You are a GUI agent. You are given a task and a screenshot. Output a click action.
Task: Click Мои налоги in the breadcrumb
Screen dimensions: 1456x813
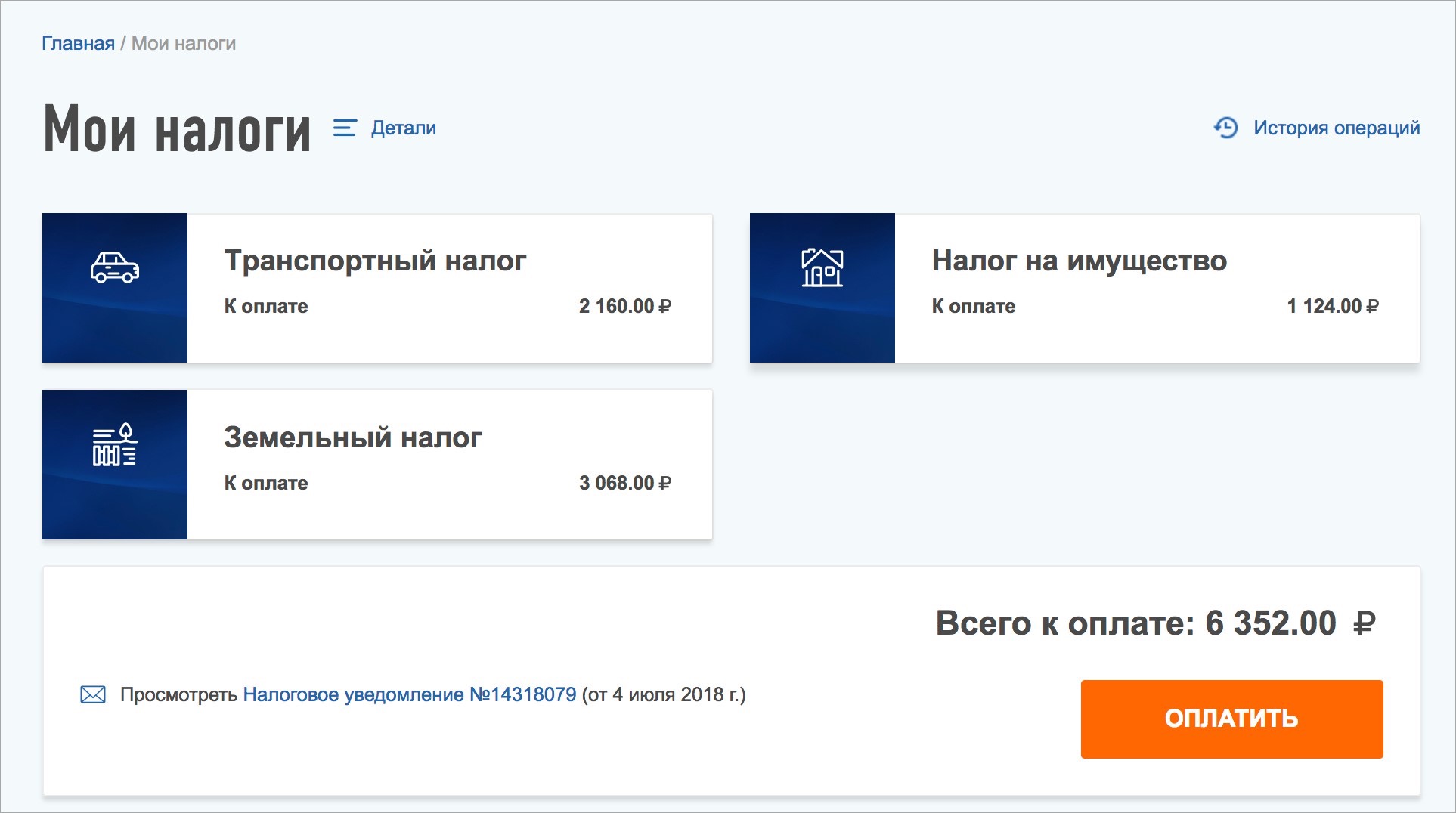(x=184, y=43)
